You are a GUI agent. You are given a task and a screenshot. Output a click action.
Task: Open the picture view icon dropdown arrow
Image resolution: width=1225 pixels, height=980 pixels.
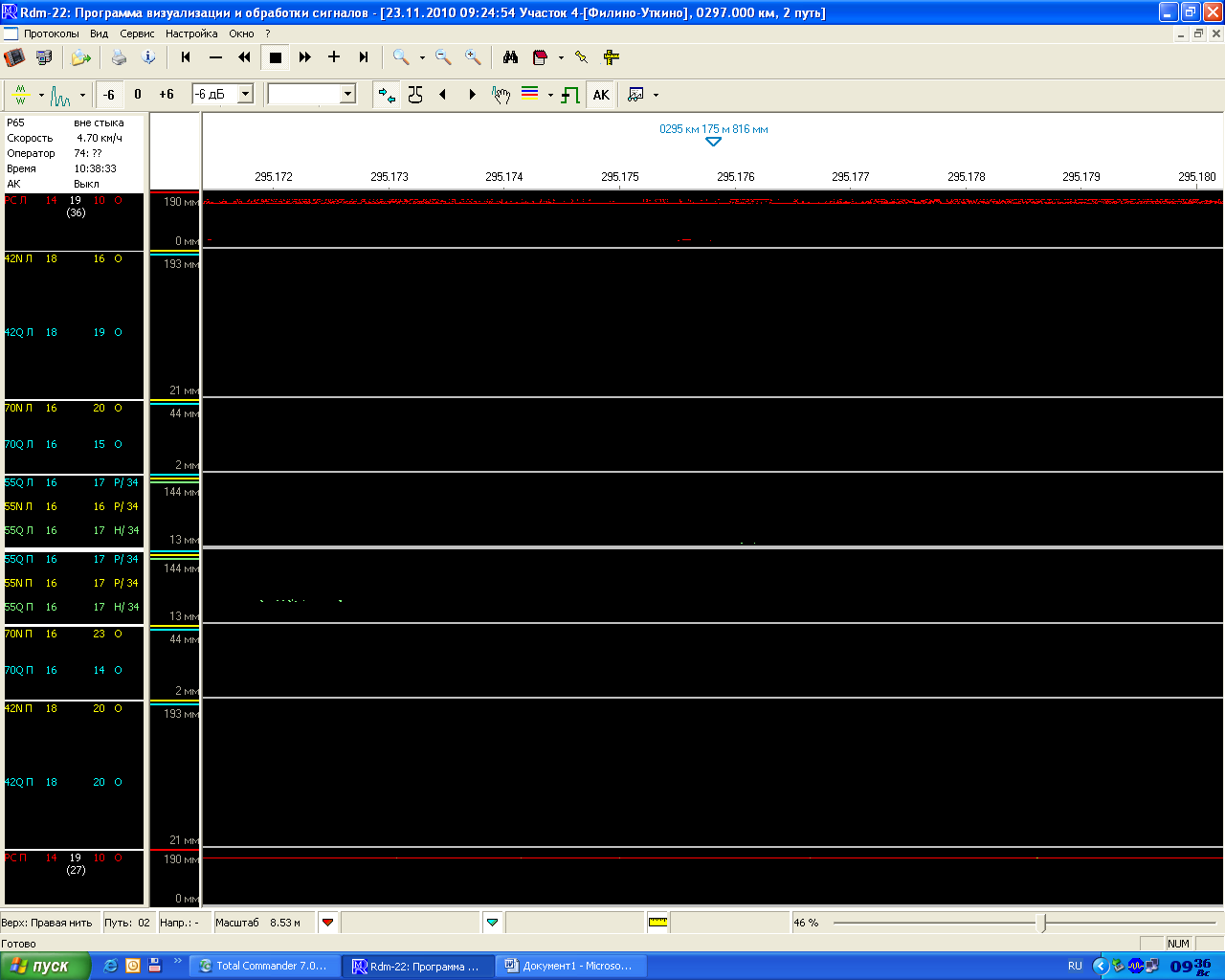pyautogui.click(x=656, y=95)
